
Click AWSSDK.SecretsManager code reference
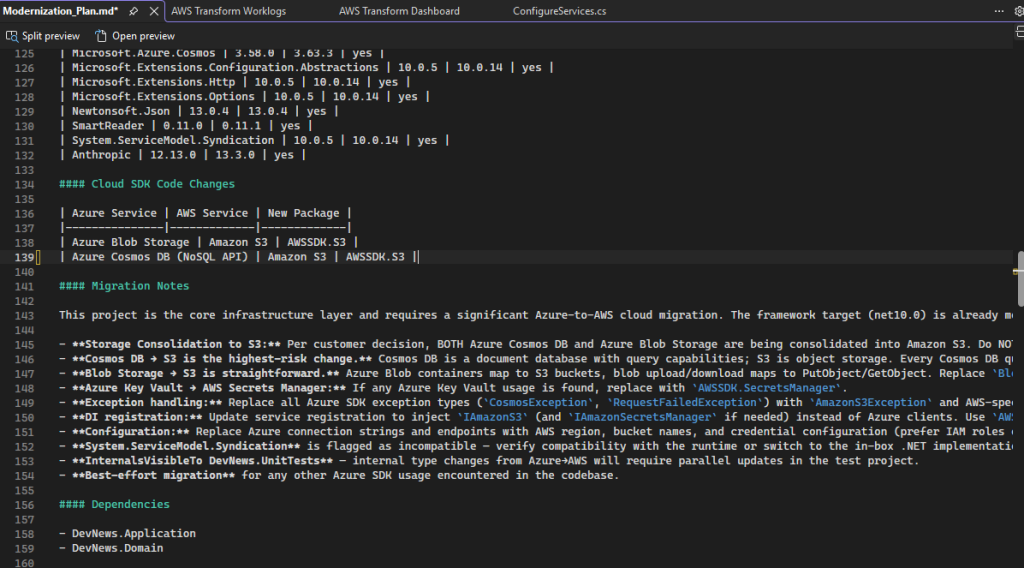click(766, 388)
